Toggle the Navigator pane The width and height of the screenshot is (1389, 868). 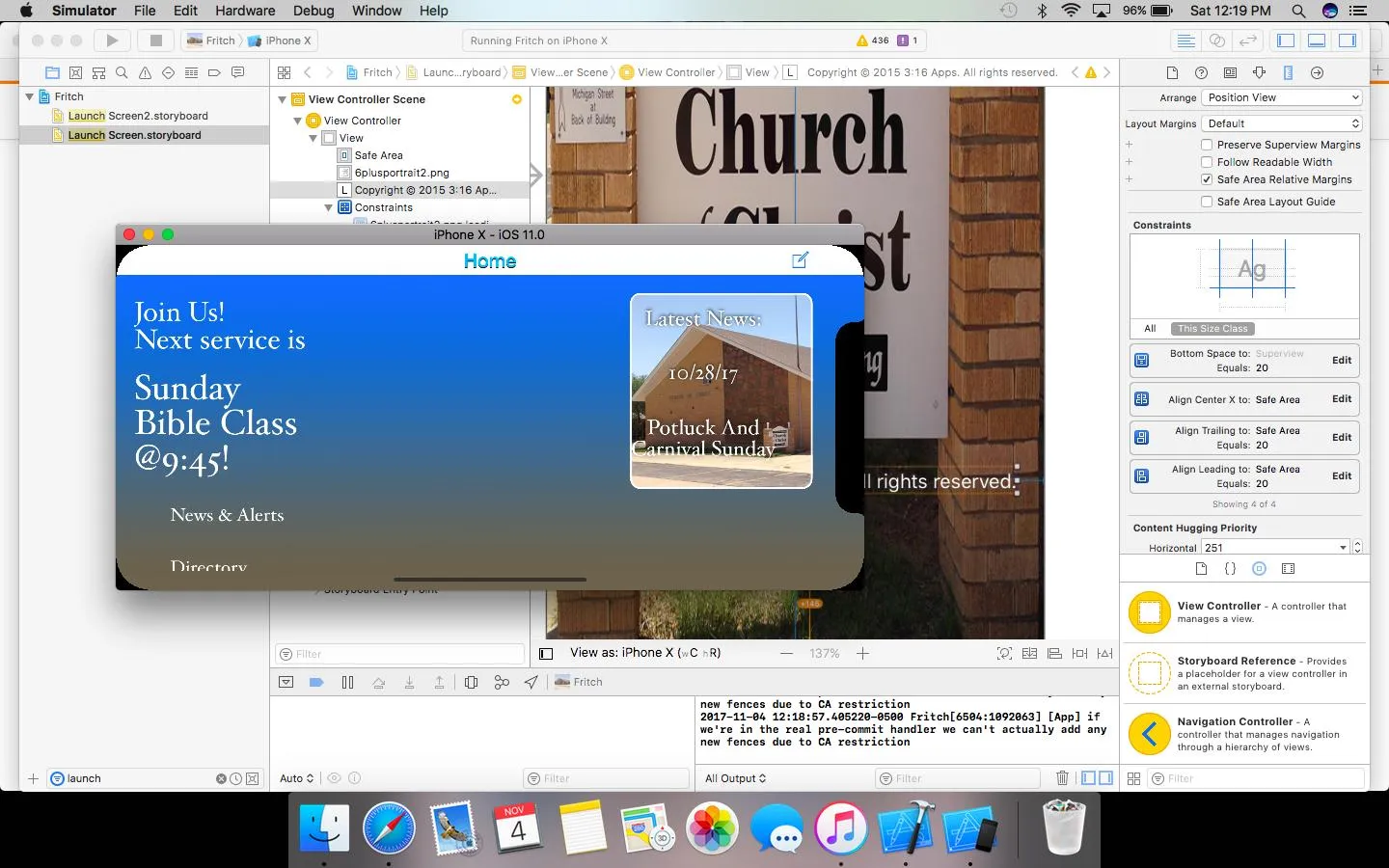pos(1286,41)
